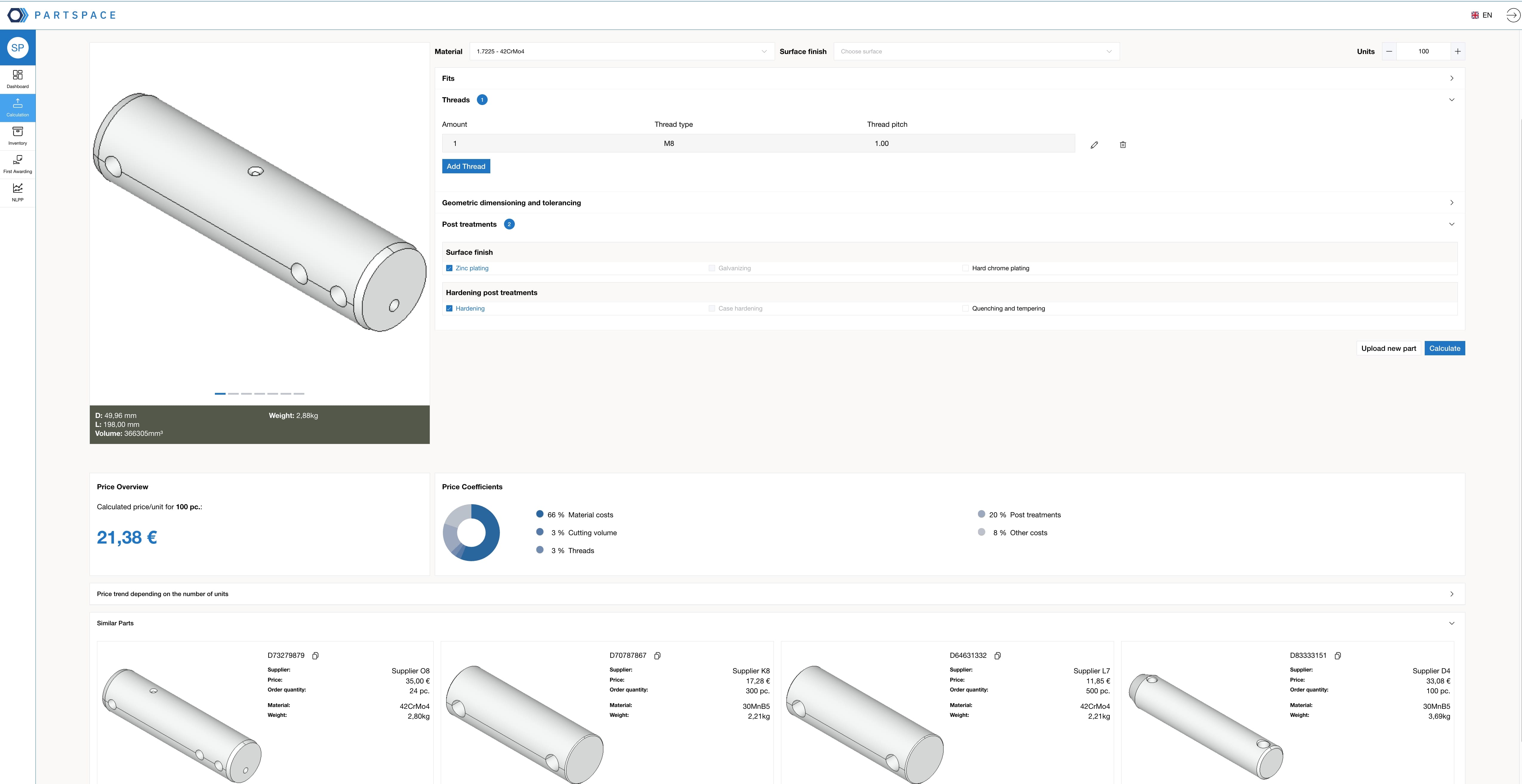Open the Inventory sidebar icon

(18, 135)
